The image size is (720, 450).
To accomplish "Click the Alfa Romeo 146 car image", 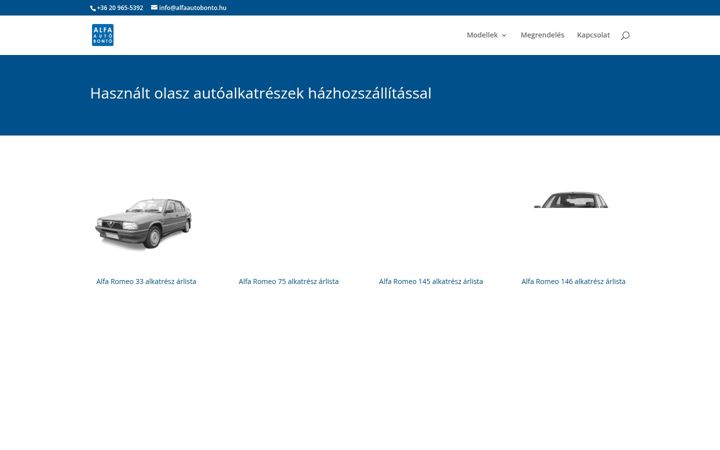I will pyautogui.click(x=571, y=200).
